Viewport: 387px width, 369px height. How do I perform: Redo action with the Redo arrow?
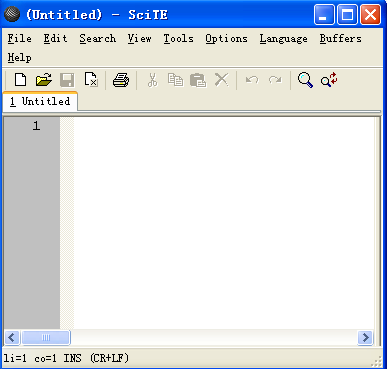(275, 80)
